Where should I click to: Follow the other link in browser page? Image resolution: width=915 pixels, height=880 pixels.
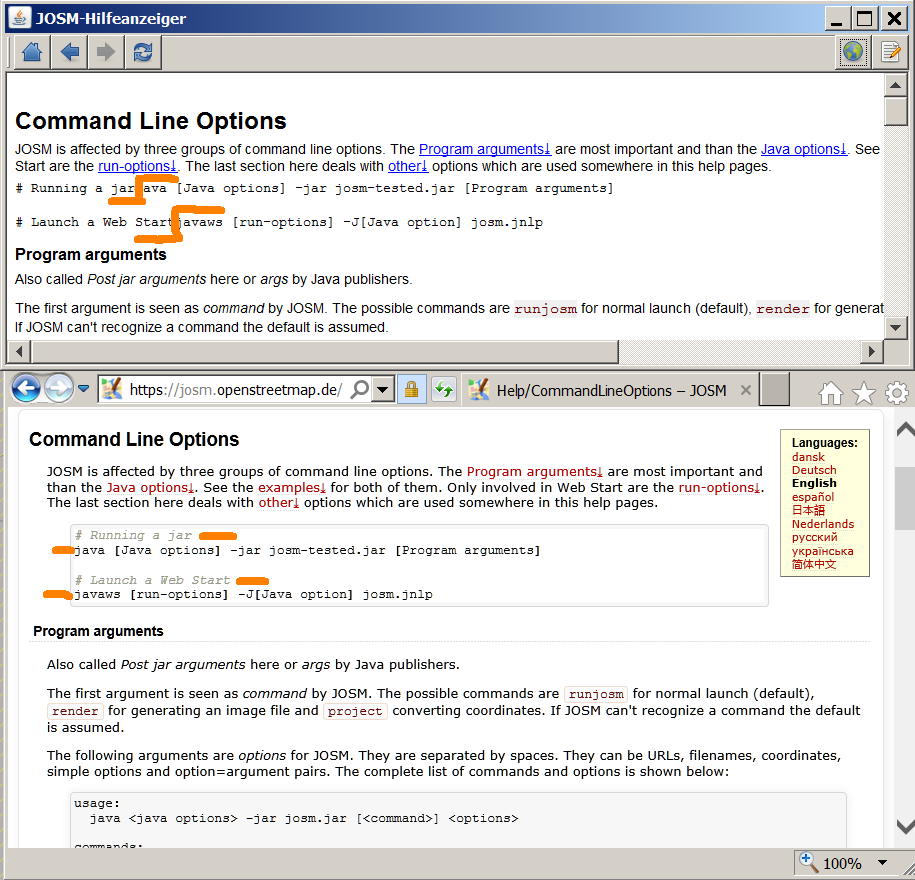click(x=279, y=502)
